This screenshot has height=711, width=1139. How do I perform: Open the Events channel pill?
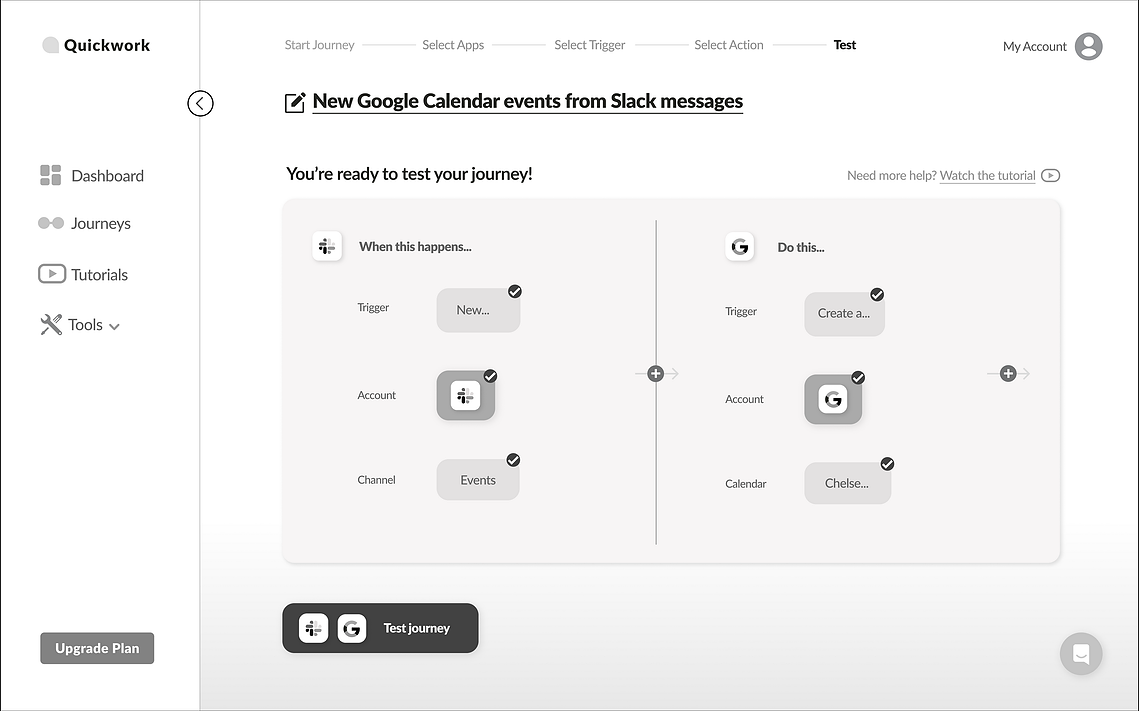click(478, 479)
